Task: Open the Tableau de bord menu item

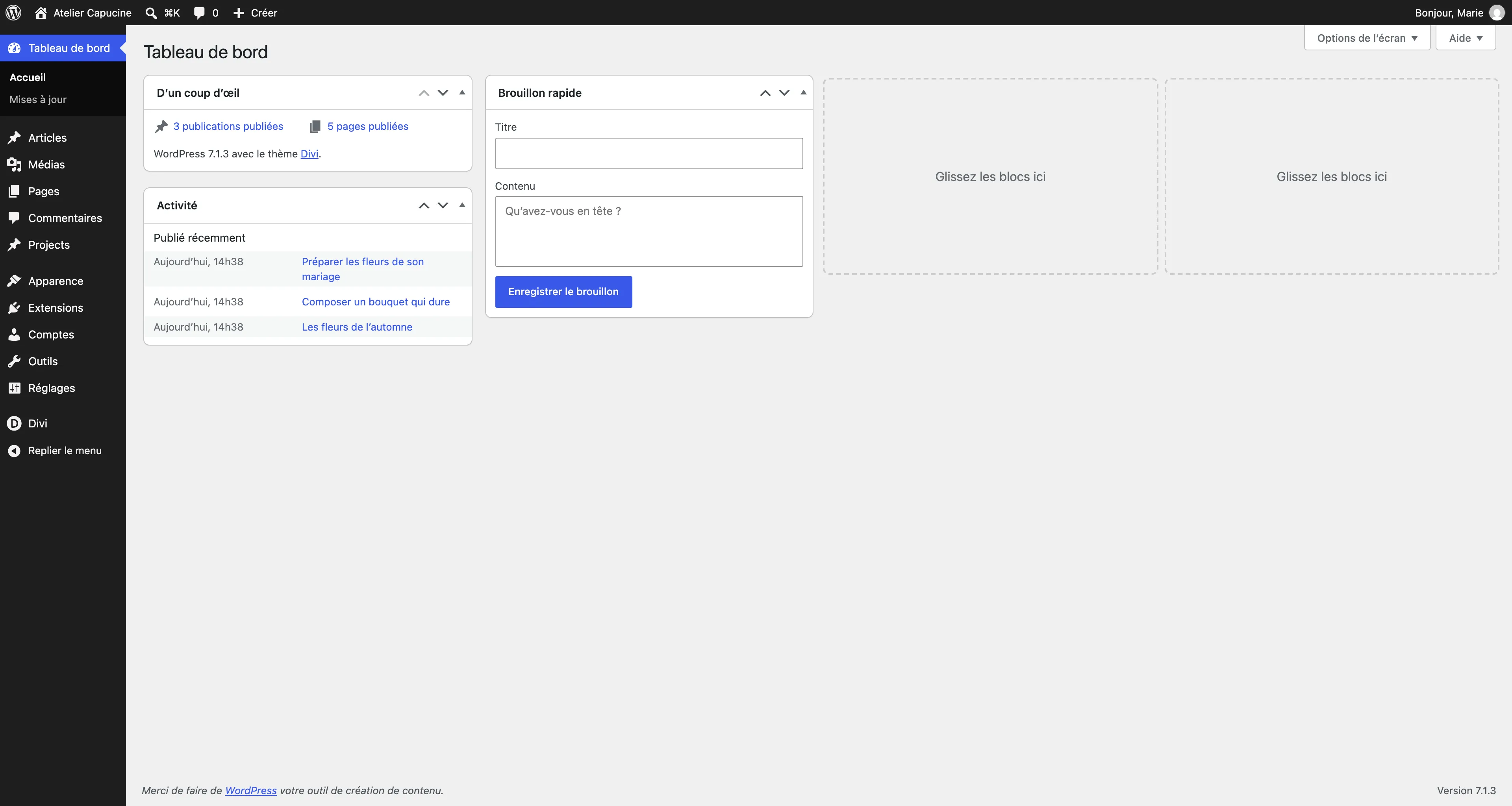Action: (x=63, y=48)
